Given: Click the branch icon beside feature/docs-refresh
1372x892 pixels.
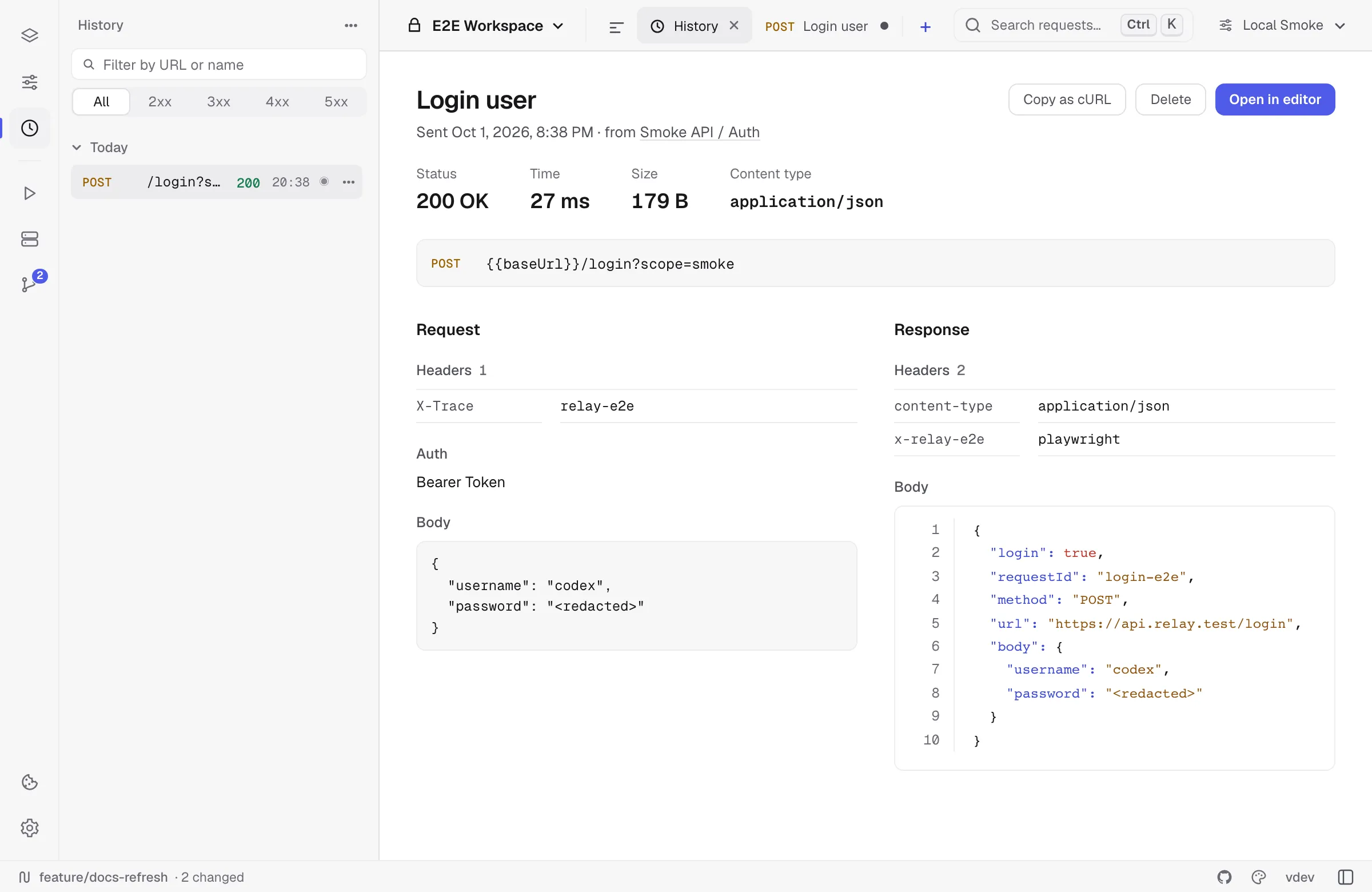Looking at the screenshot, I should pyautogui.click(x=24, y=877).
